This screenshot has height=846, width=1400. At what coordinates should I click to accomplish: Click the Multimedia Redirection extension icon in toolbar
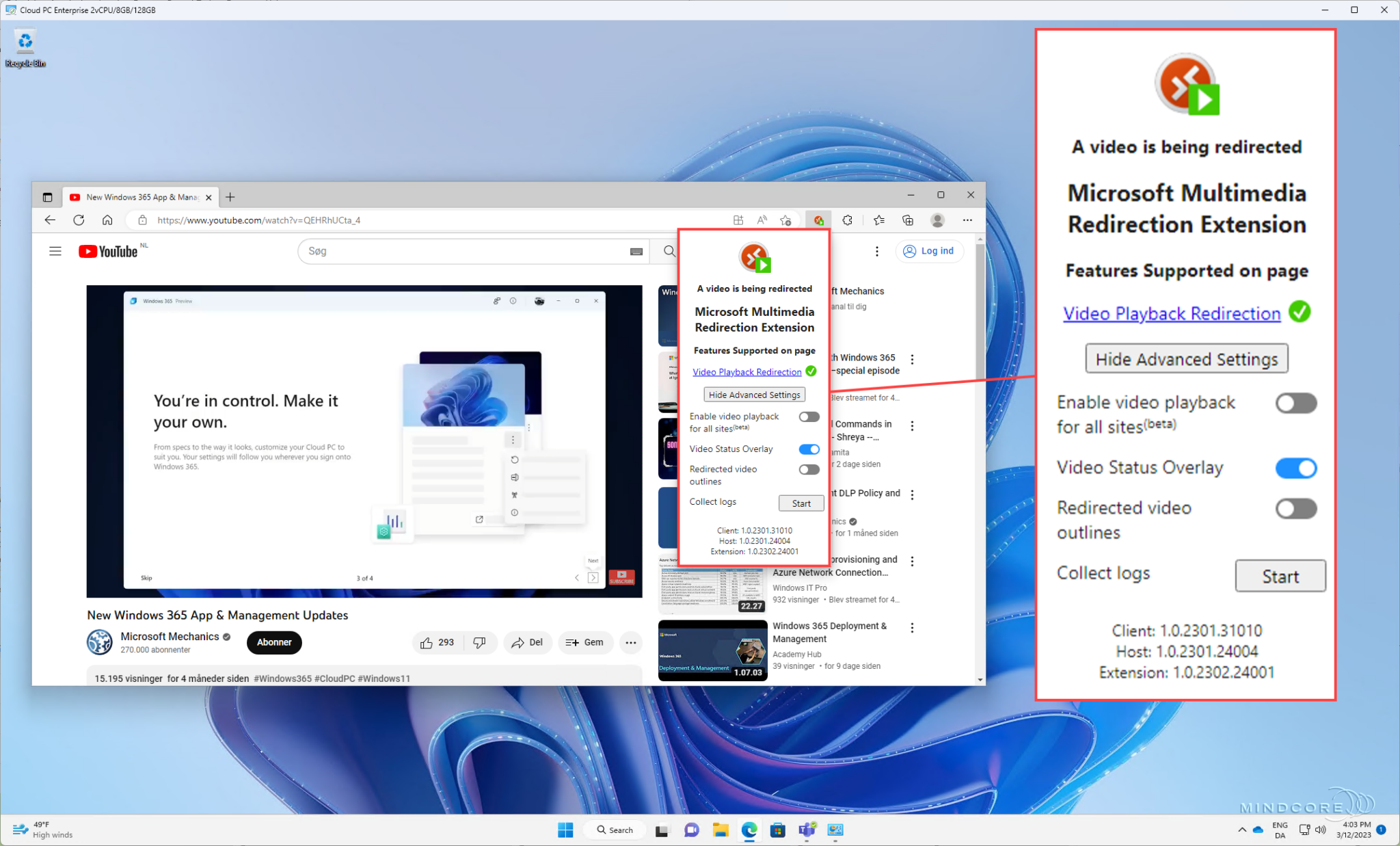click(818, 220)
